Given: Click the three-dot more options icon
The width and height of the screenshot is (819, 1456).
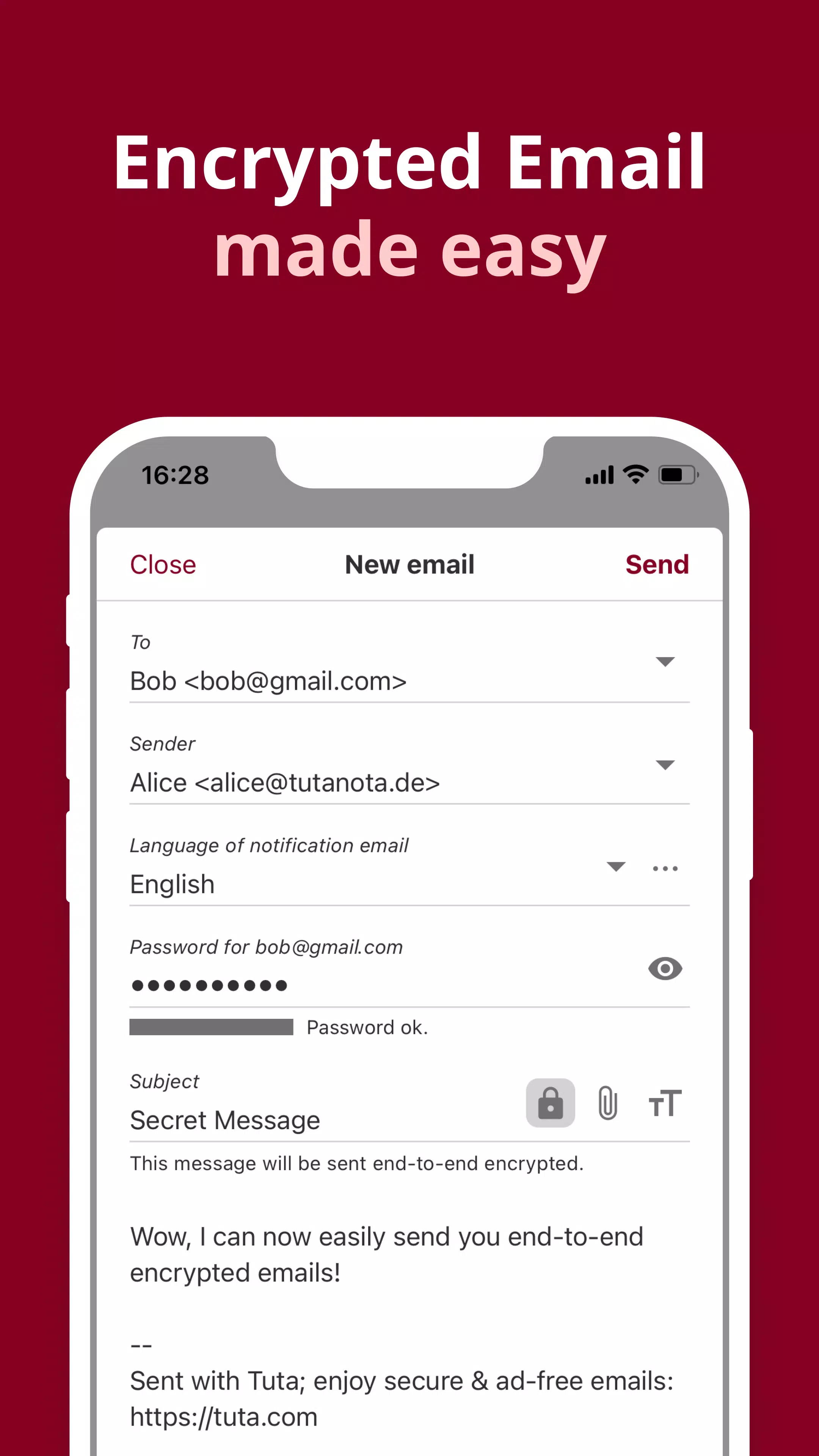Looking at the screenshot, I should [665, 867].
